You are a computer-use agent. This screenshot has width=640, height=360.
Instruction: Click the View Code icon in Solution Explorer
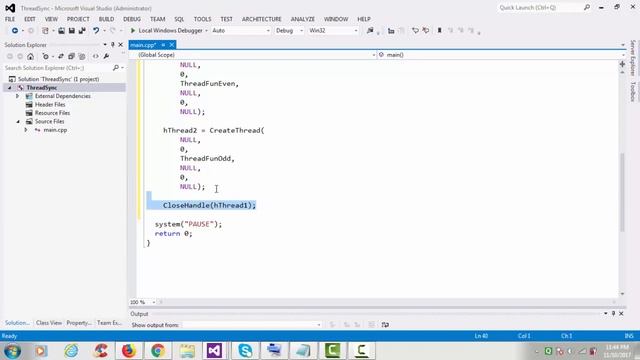pos(96,56)
